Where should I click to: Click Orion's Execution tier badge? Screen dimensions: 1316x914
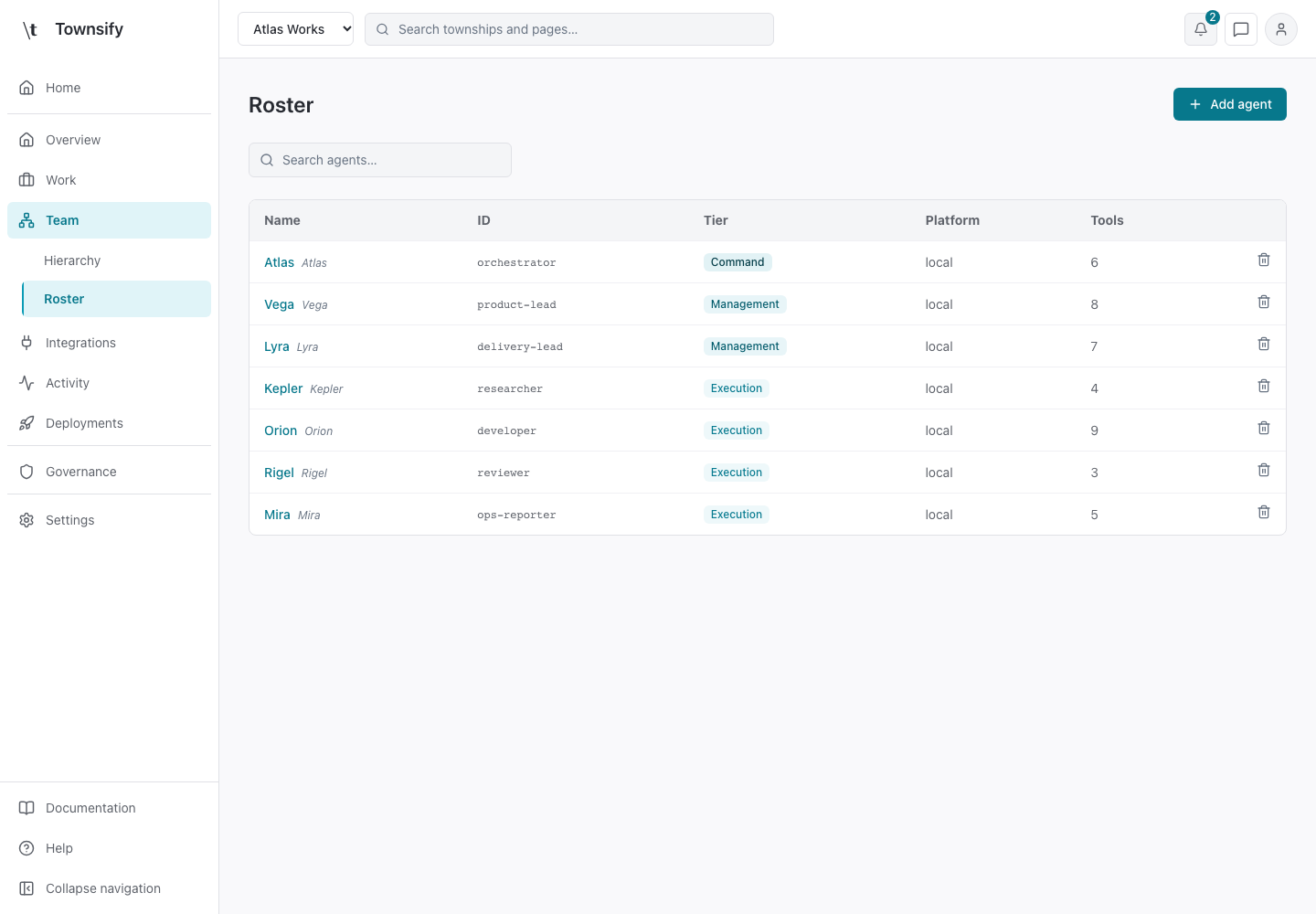pos(737,430)
